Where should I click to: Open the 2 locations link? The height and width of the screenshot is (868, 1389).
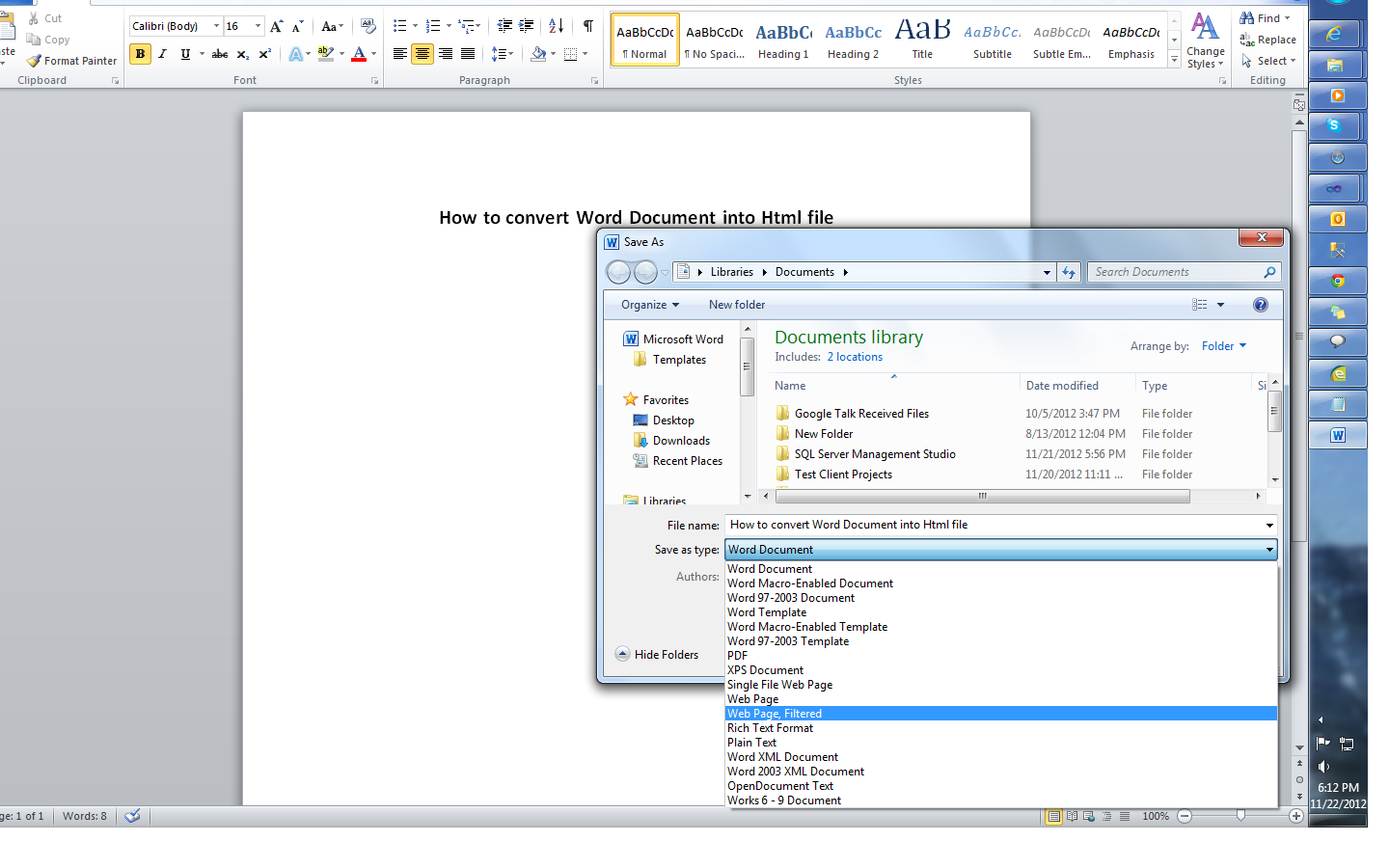(x=855, y=357)
